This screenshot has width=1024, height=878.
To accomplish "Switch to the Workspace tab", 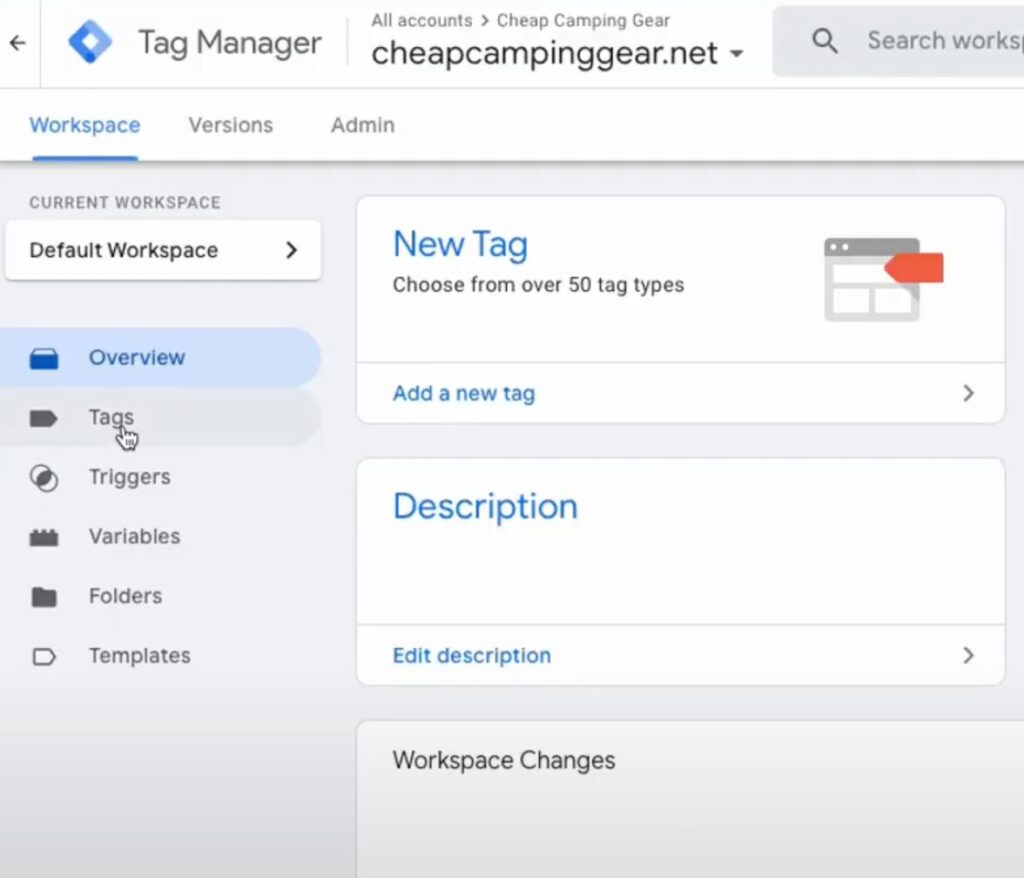I will click(85, 125).
